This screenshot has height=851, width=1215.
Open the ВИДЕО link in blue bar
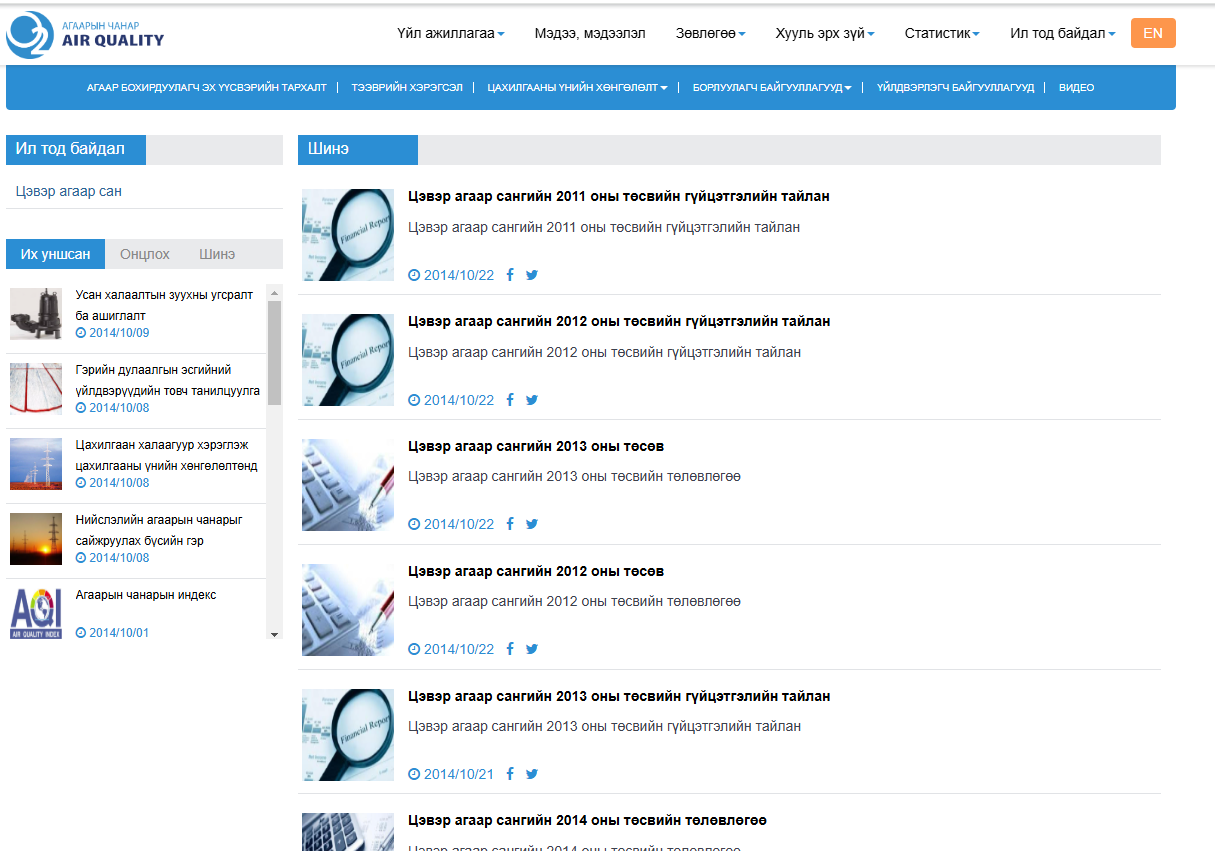pos(1076,88)
